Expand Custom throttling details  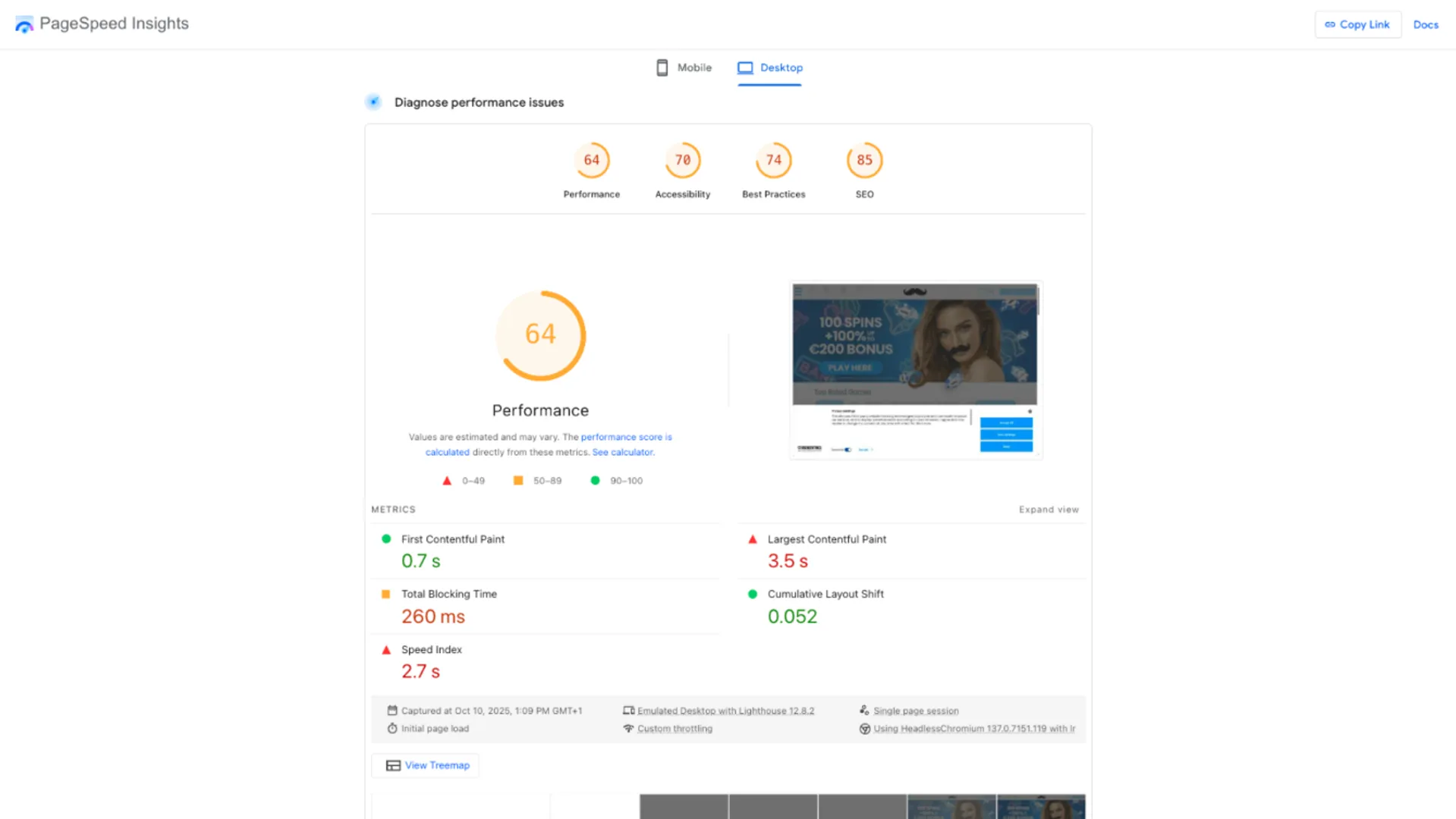[674, 729]
